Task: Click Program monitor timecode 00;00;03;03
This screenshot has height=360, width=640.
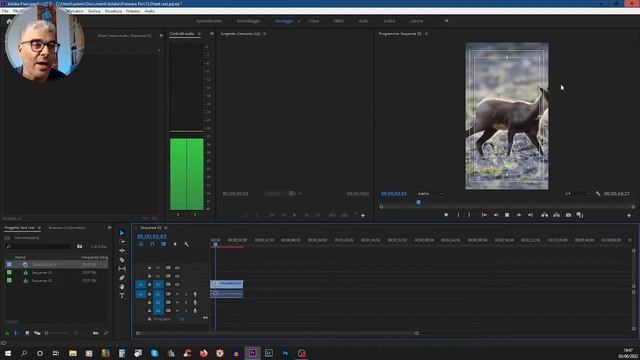Action: (393, 193)
